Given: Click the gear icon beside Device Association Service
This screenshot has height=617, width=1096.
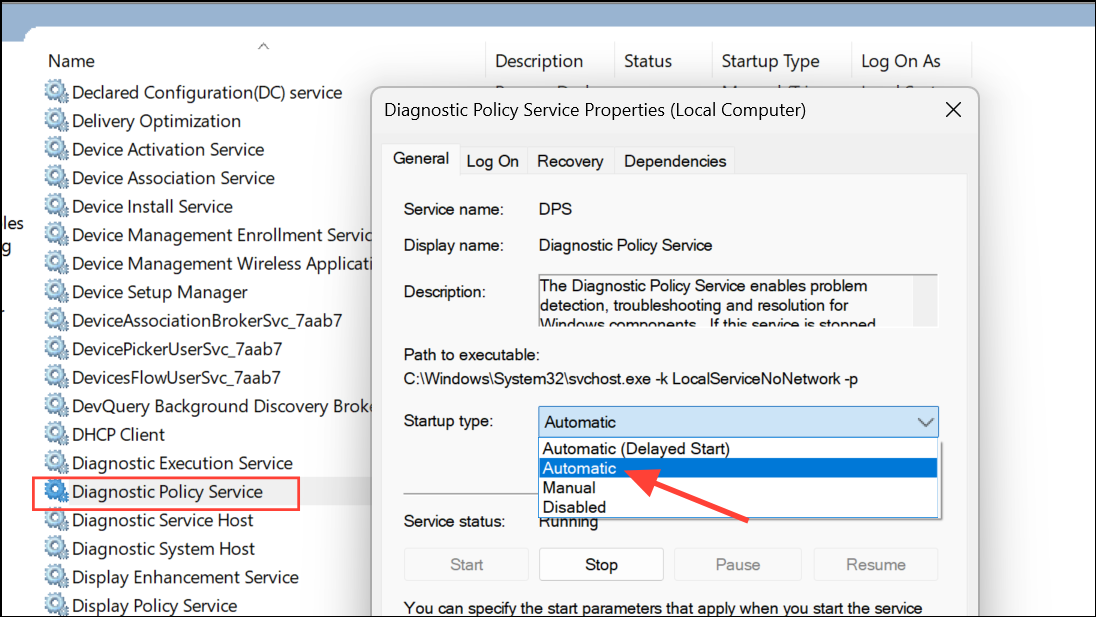Looking at the screenshot, I should click(x=57, y=177).
